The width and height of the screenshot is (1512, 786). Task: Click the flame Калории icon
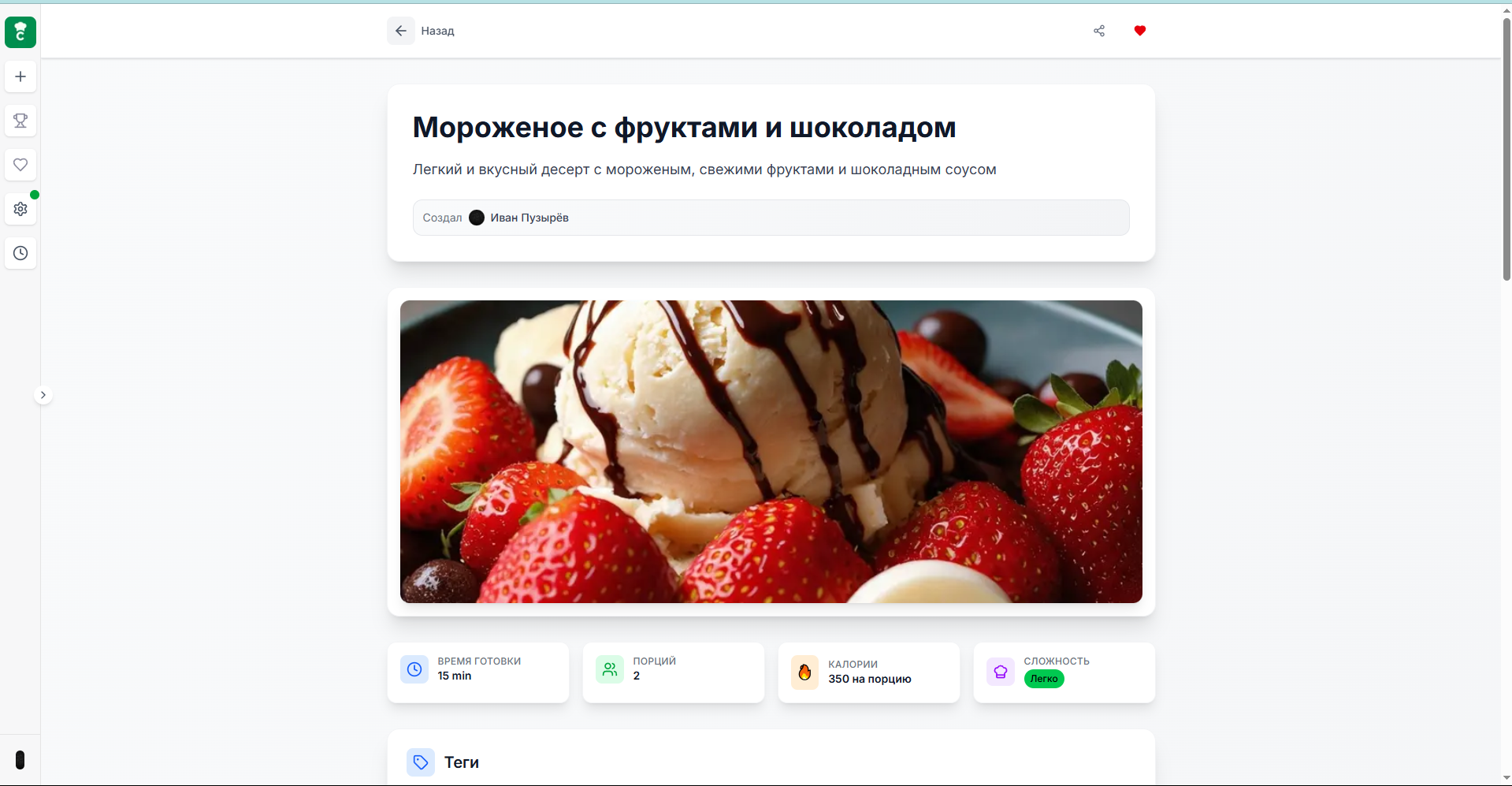tap(804, 672)
